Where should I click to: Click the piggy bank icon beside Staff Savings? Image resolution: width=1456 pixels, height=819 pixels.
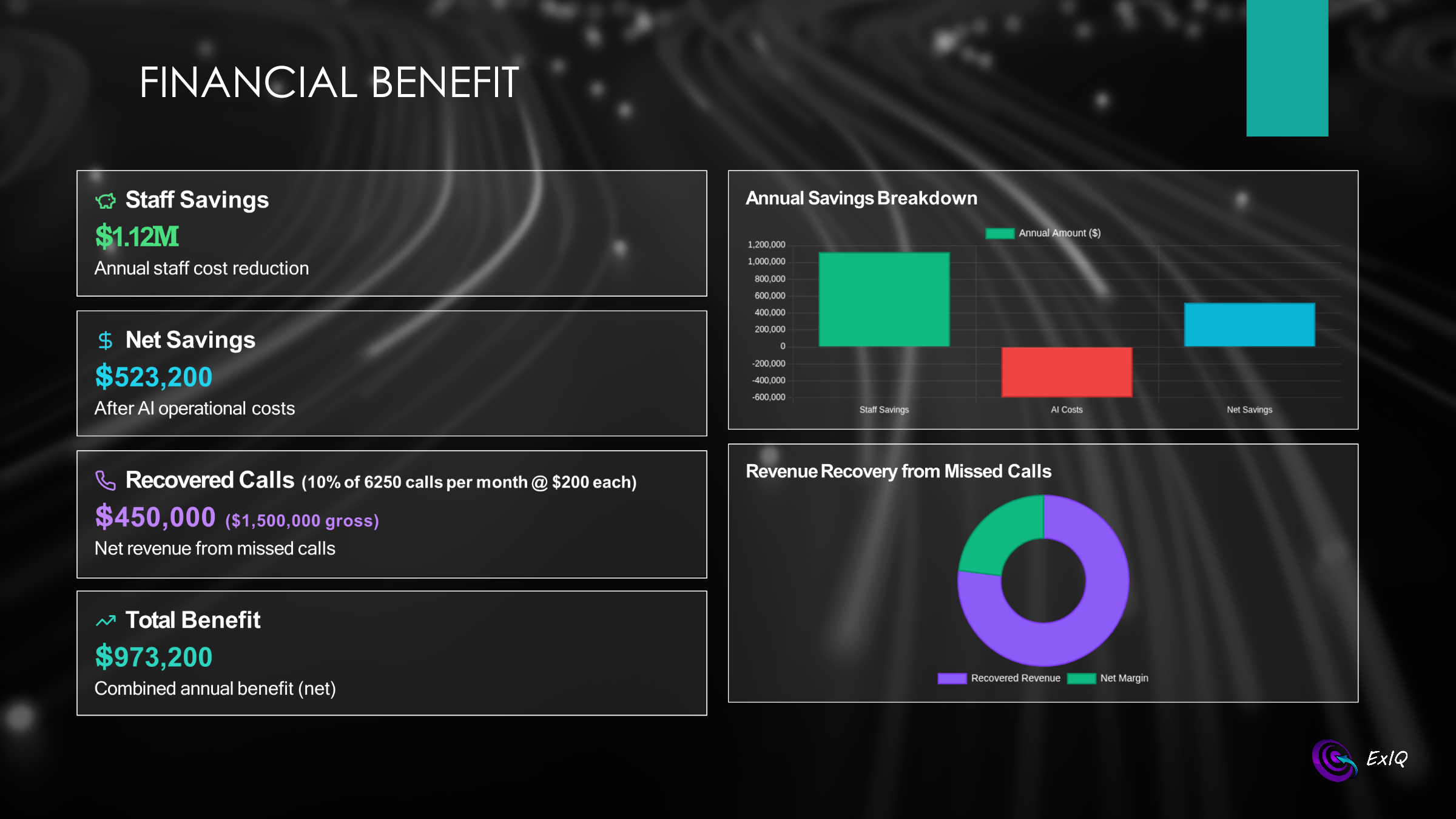click(106, 201)
